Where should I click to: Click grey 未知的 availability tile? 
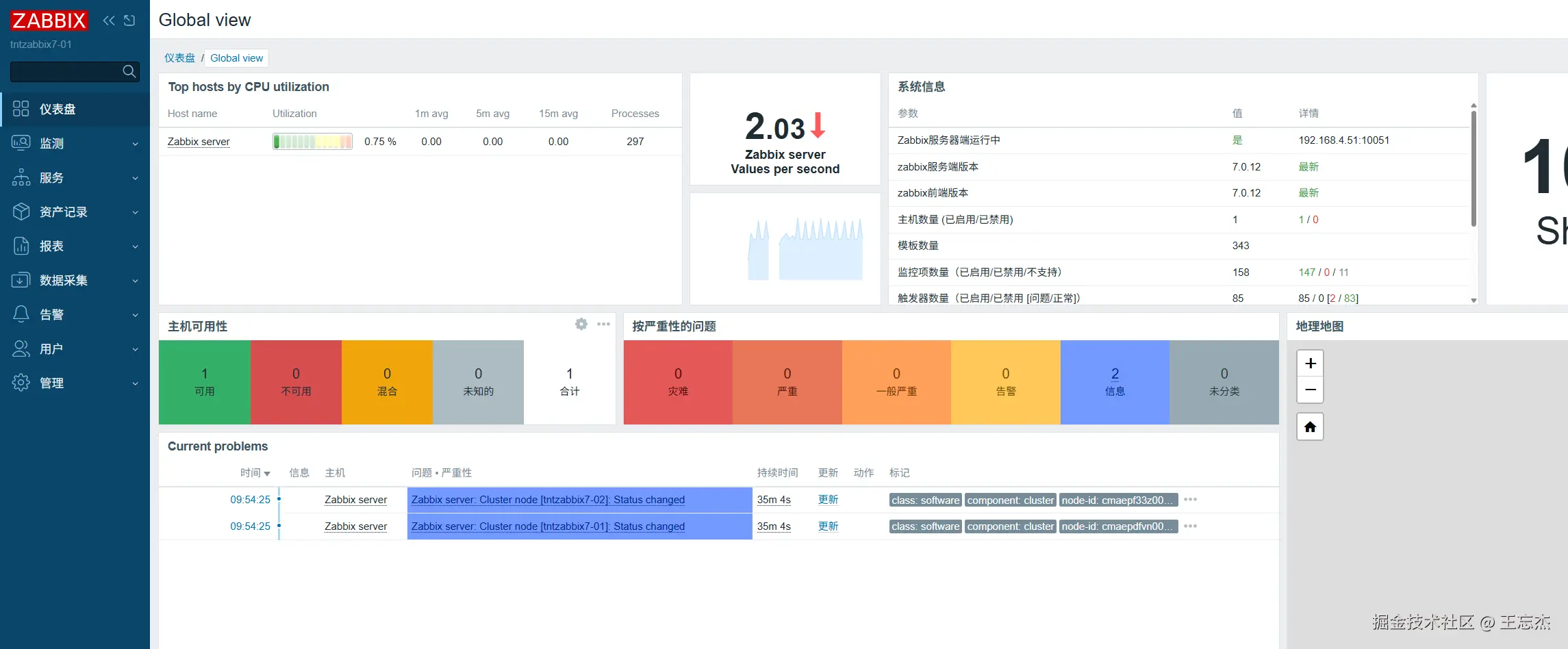pyautogui.click(x=478, y=382)
